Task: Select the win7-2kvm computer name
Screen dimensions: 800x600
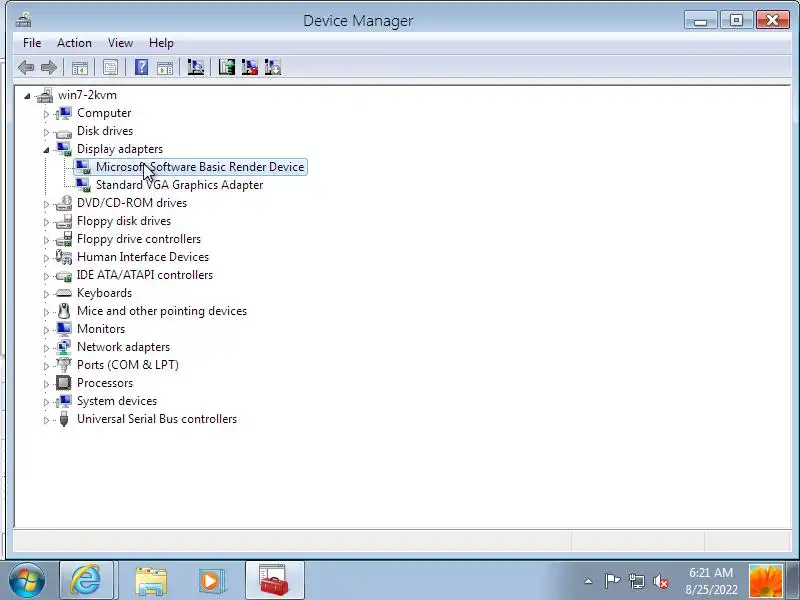Action: pos(87,95)
